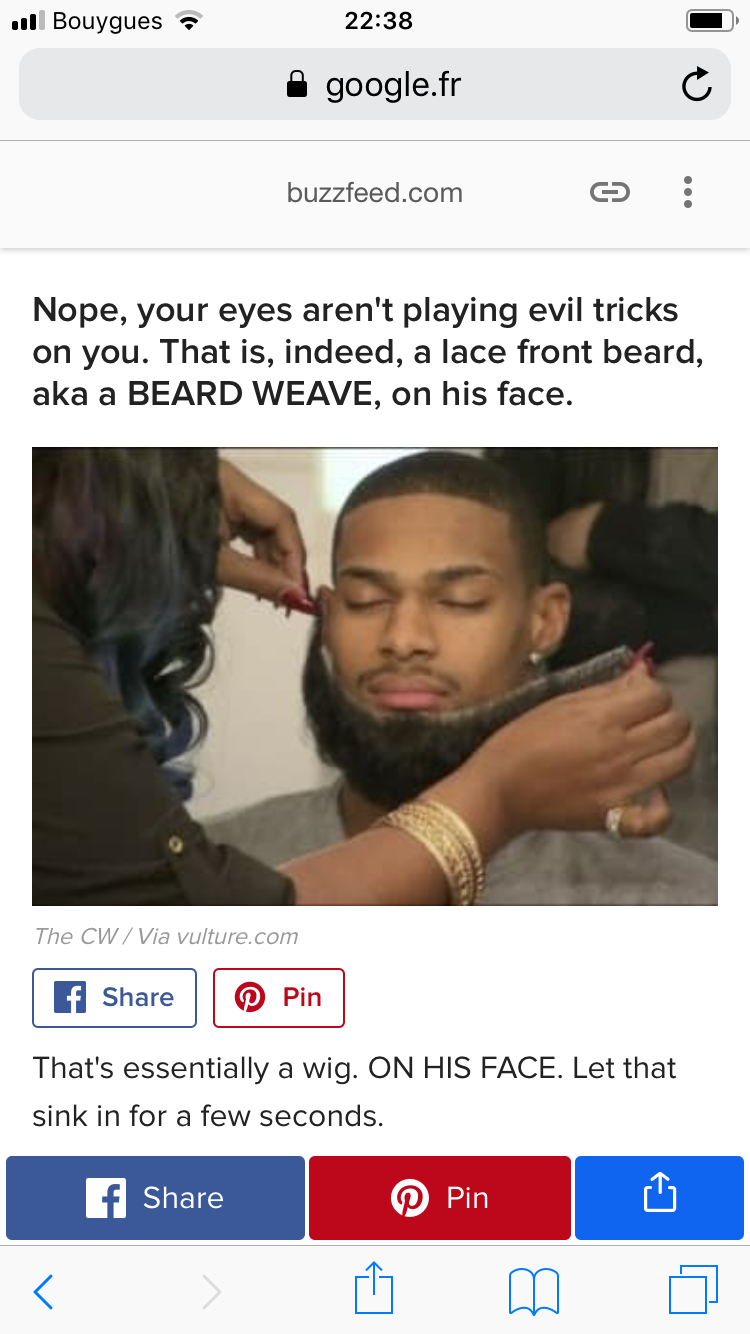Tap the google.fr address bar
The width and height of the screenshot is (750, 1334).
pos(375,85)
